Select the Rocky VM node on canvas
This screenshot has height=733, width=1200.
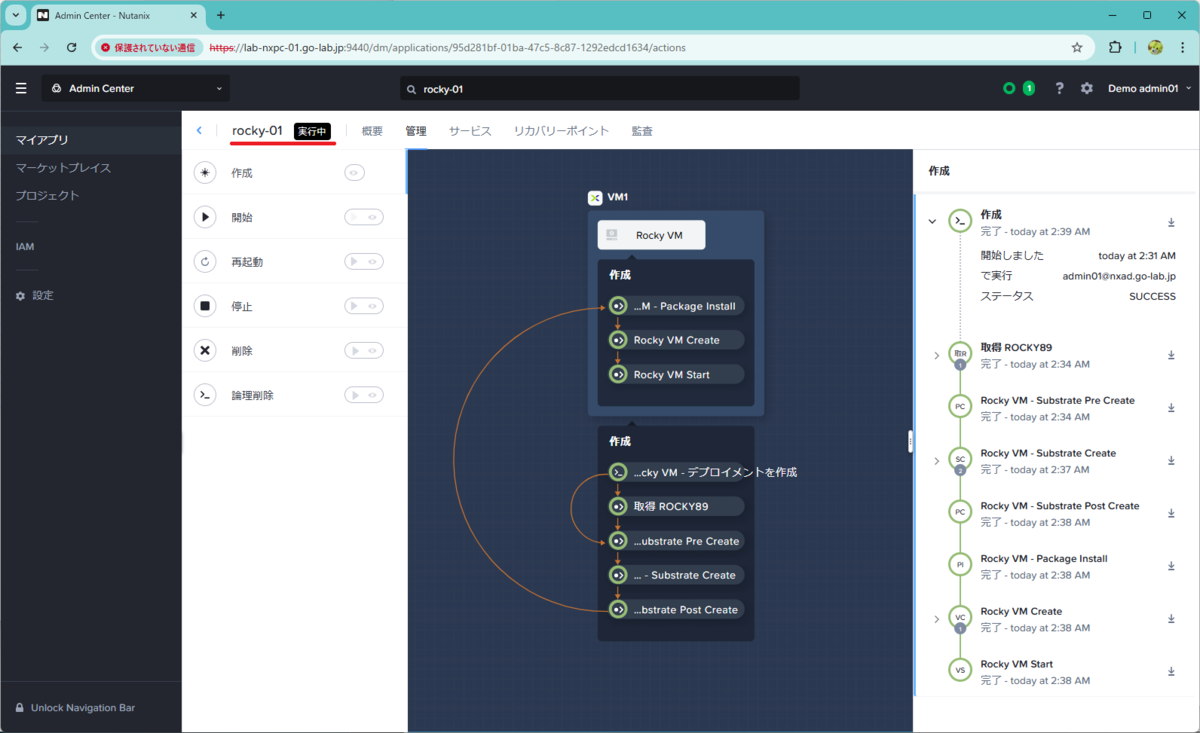point(652,235)
